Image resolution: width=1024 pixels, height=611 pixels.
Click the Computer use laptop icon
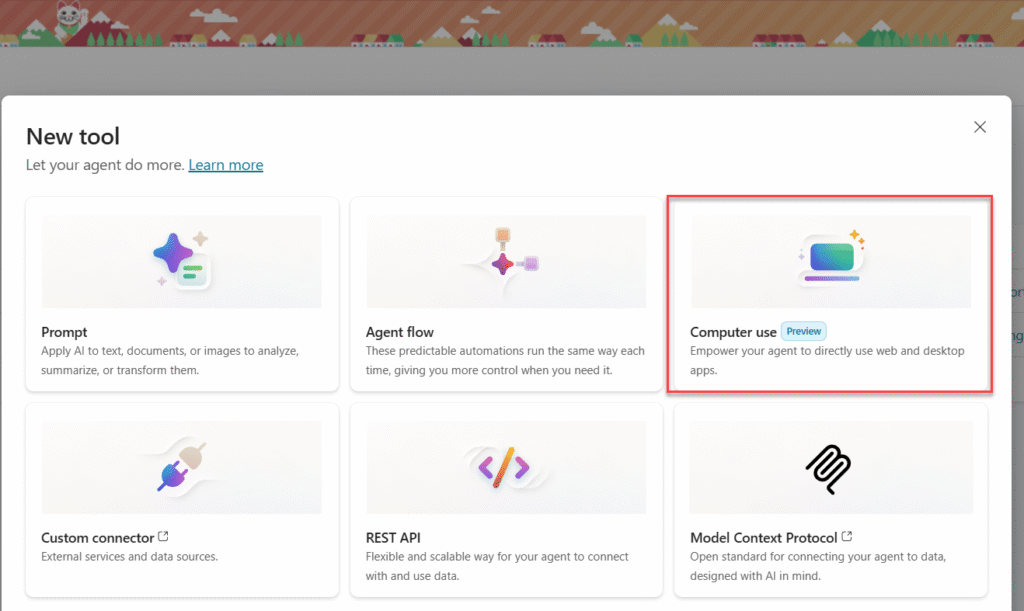click(831, 259)
